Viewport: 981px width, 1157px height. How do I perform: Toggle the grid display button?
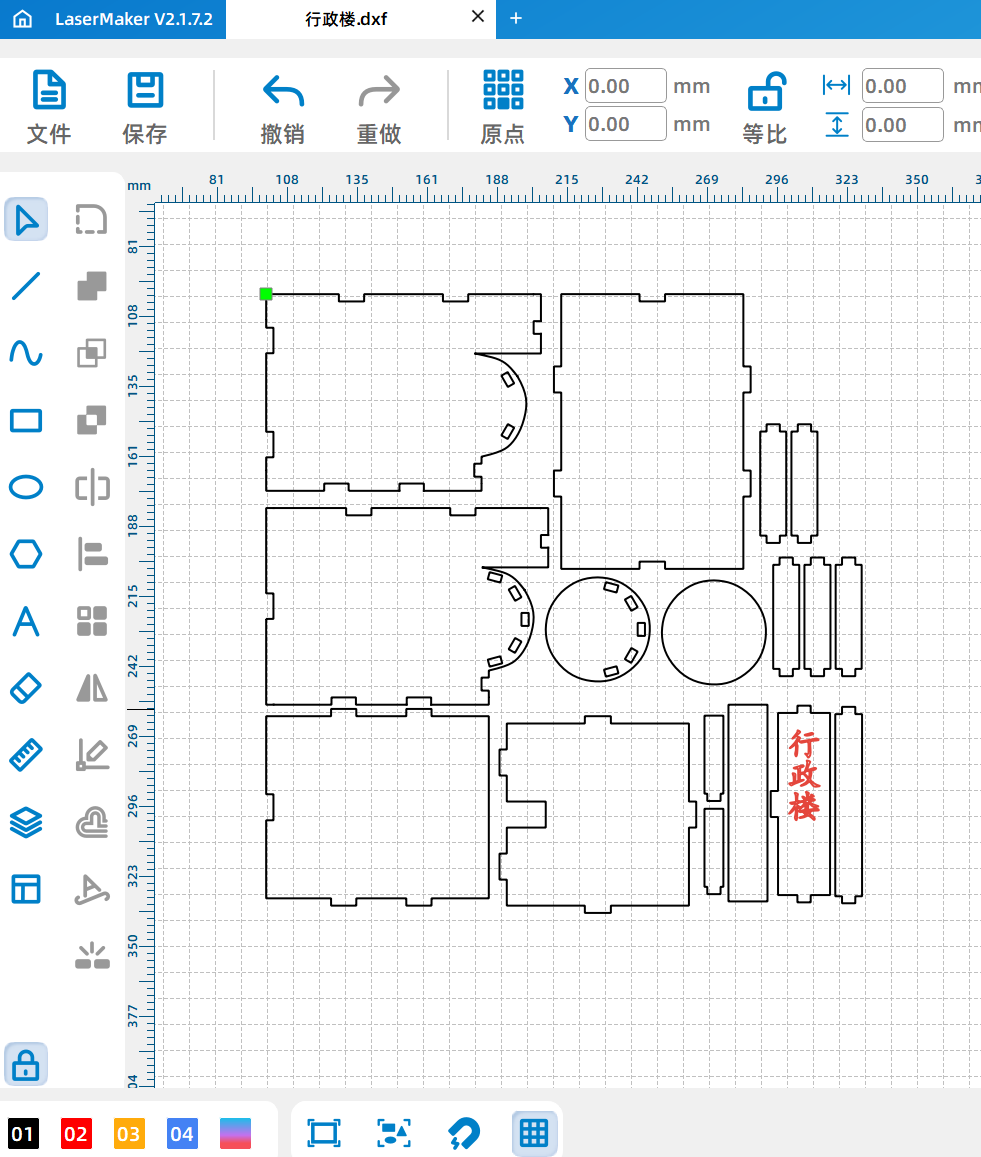[534, 1133]
